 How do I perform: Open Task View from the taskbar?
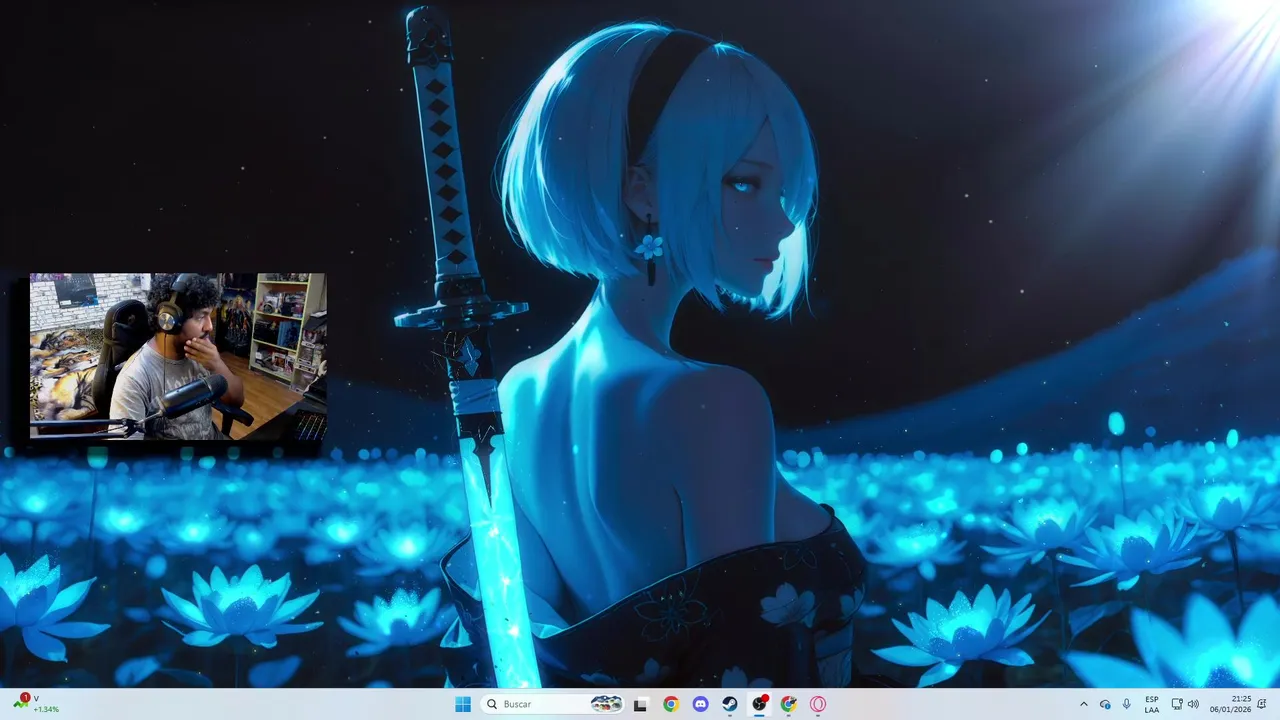[641, 704]
